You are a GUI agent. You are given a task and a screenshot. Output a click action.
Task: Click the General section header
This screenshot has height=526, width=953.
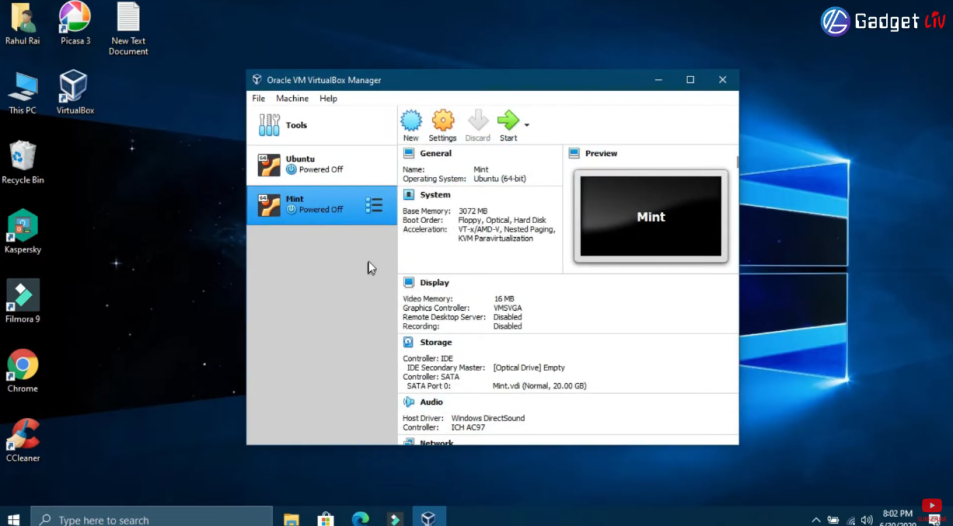click(436, 153)
